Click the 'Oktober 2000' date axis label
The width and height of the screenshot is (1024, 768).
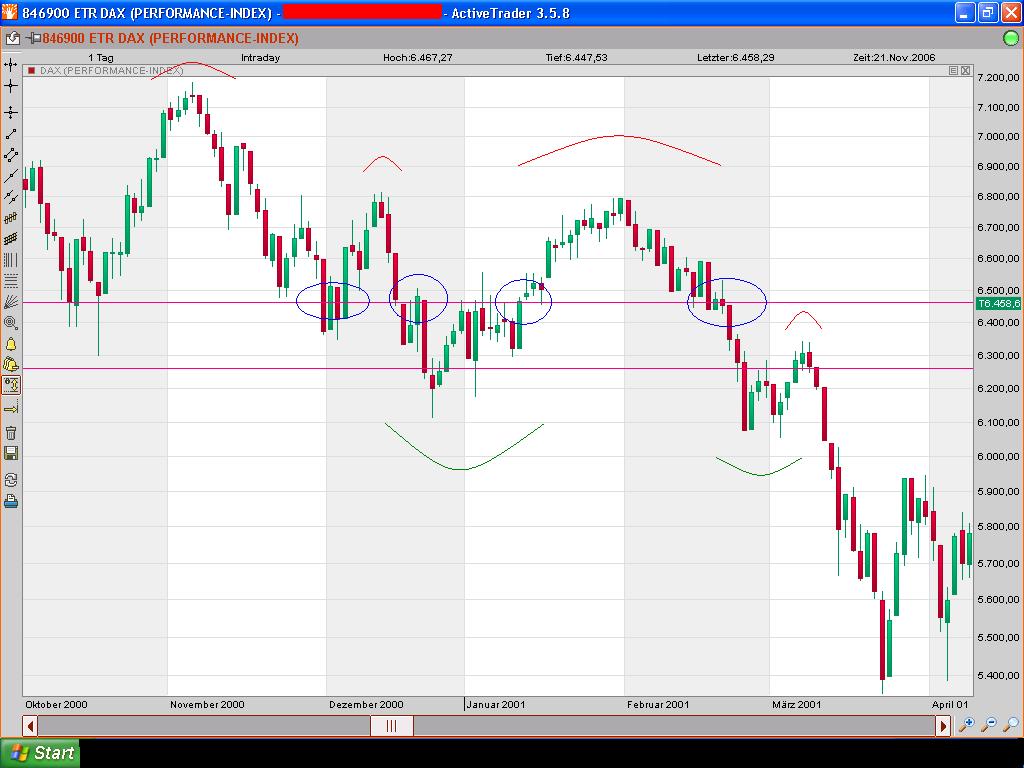pyautogui.click(x=56, y=705)
